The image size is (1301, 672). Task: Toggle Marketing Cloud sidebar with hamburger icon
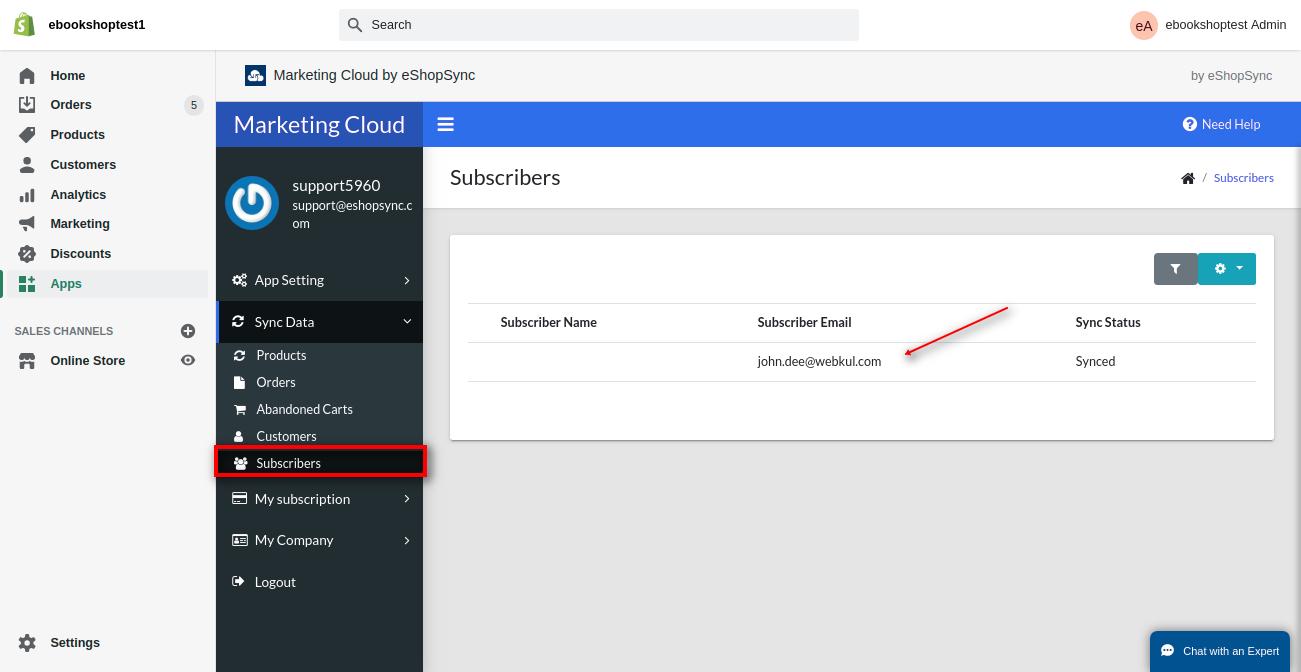(x=446, y=125)
